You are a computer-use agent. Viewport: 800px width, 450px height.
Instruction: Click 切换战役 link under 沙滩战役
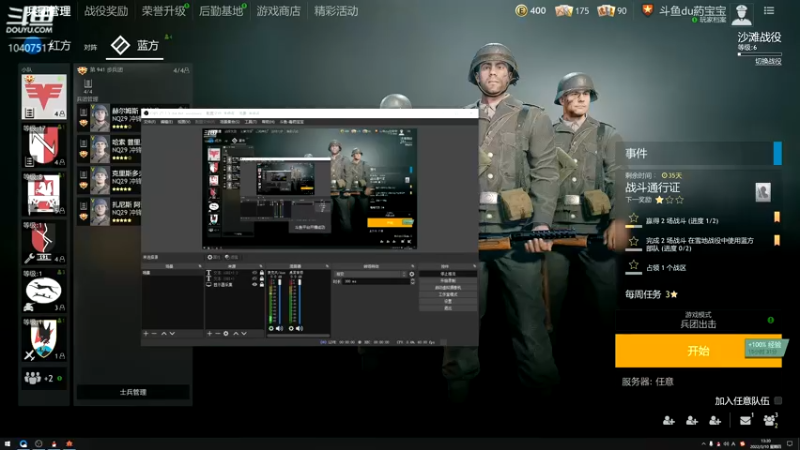pos(768,61)
